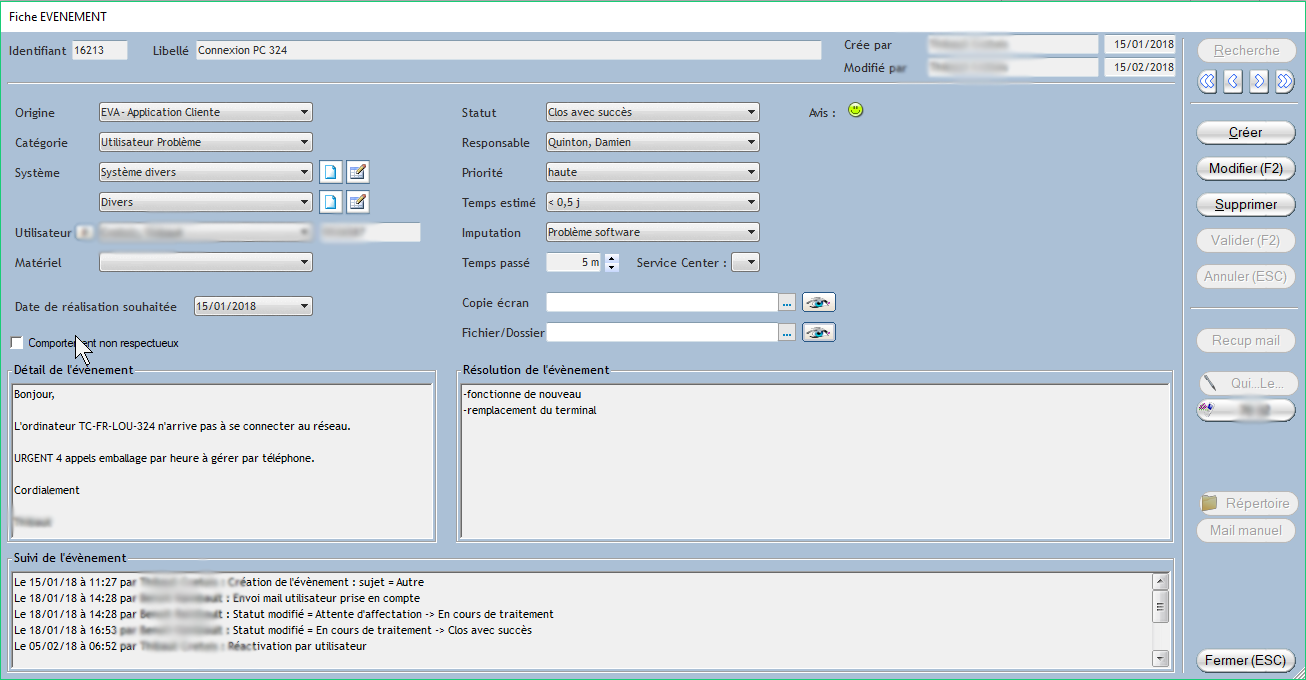Decrease Temps passé with down arrow
Screen dimensions: 1306x680
(x=612, y=267)
